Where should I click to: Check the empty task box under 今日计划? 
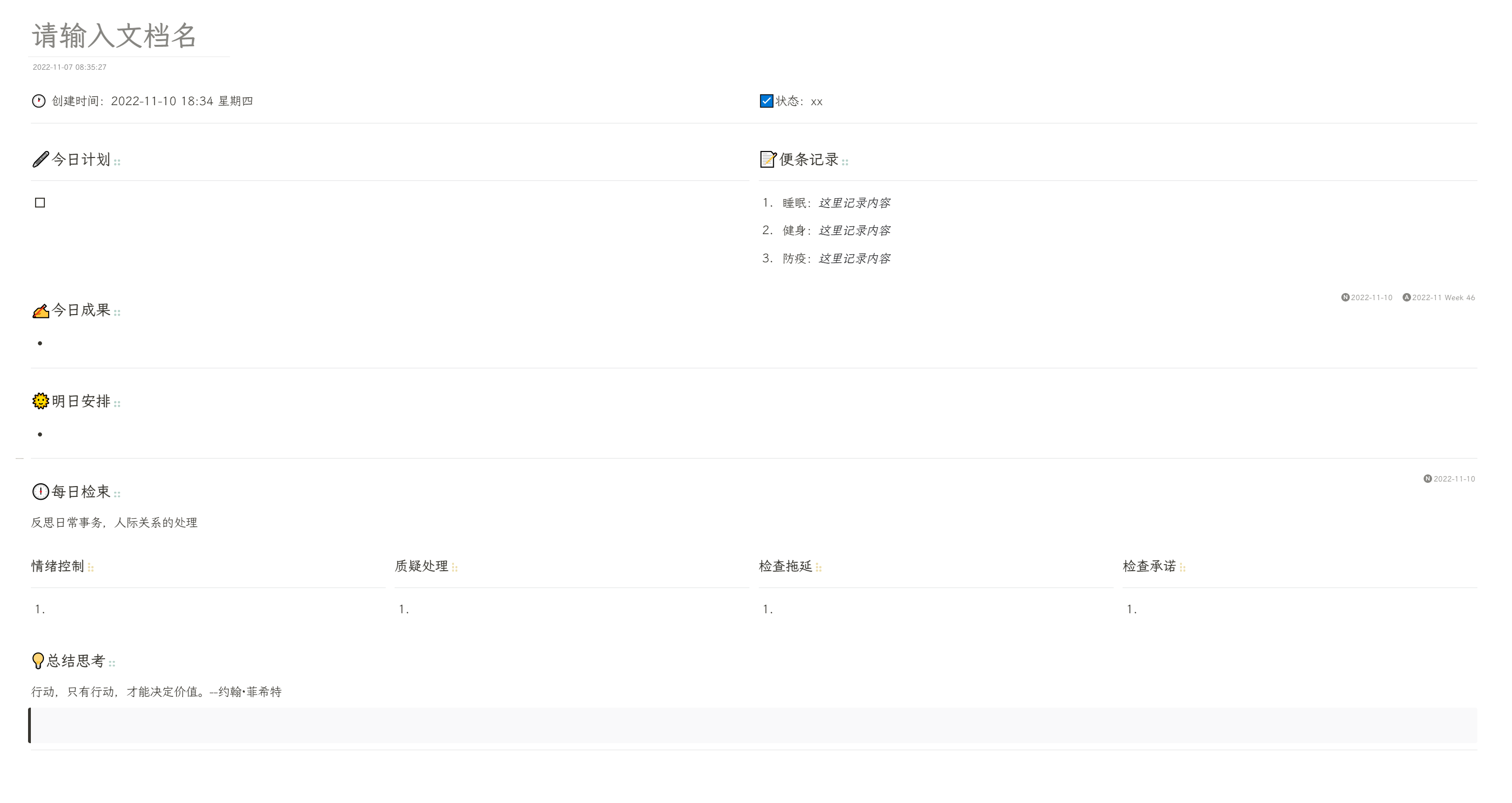pyautogui.click(x=40, y=203)
